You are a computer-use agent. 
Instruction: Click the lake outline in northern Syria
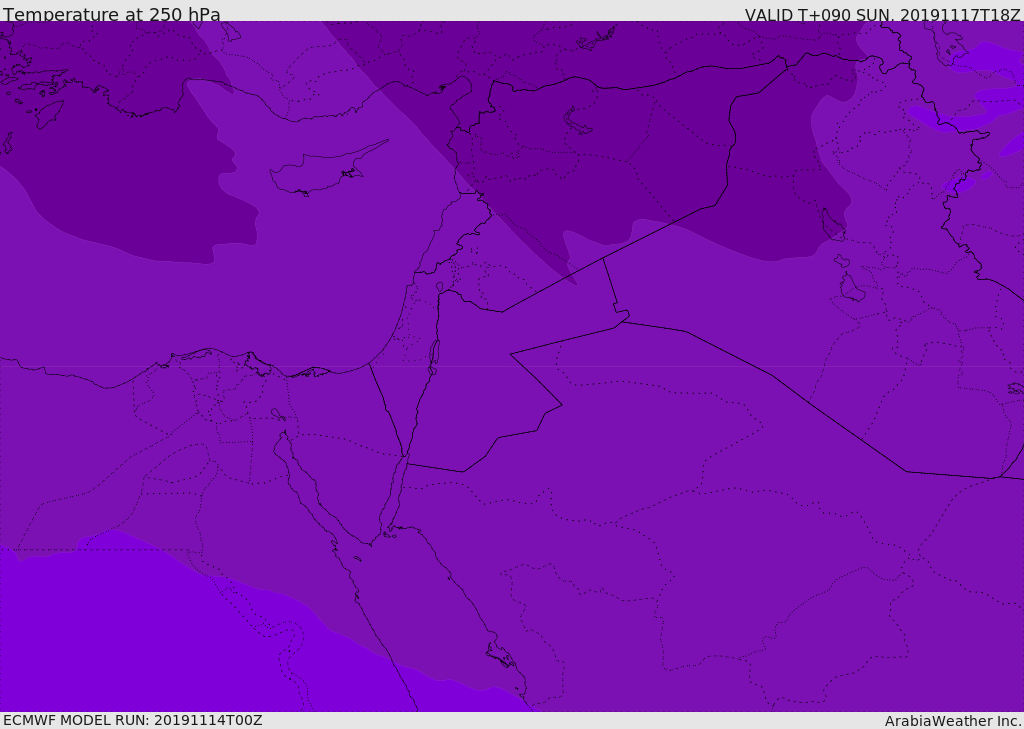point(578,120)
